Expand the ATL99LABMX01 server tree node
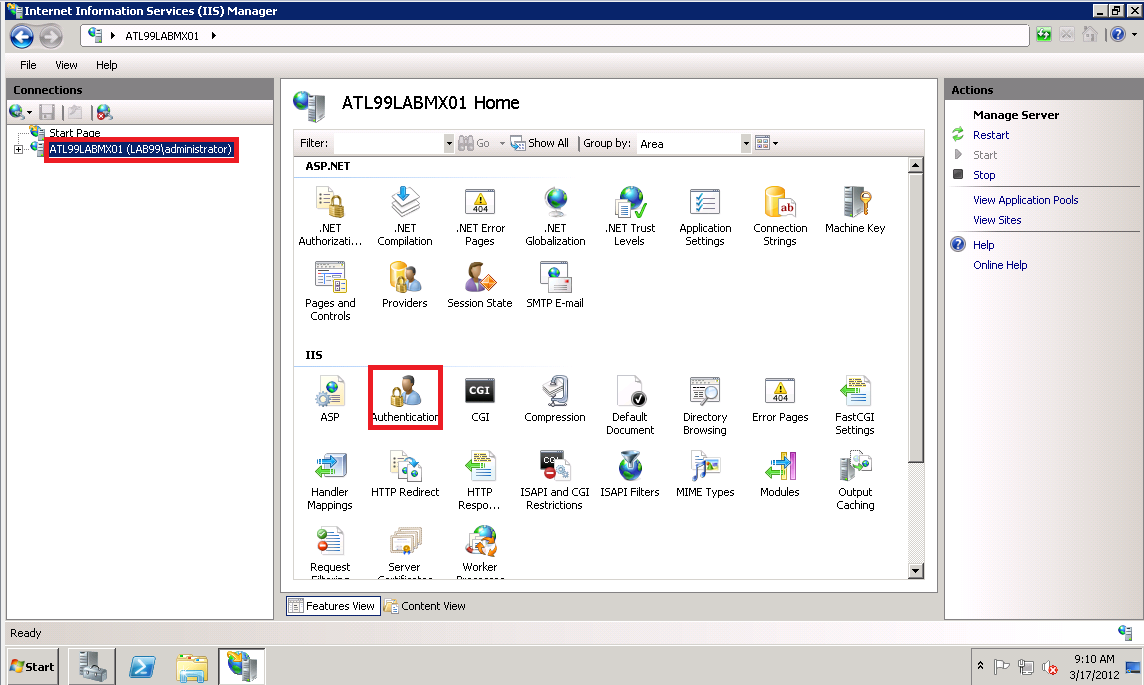Viewport: 1144px width, 685px height. pos(18,150)
